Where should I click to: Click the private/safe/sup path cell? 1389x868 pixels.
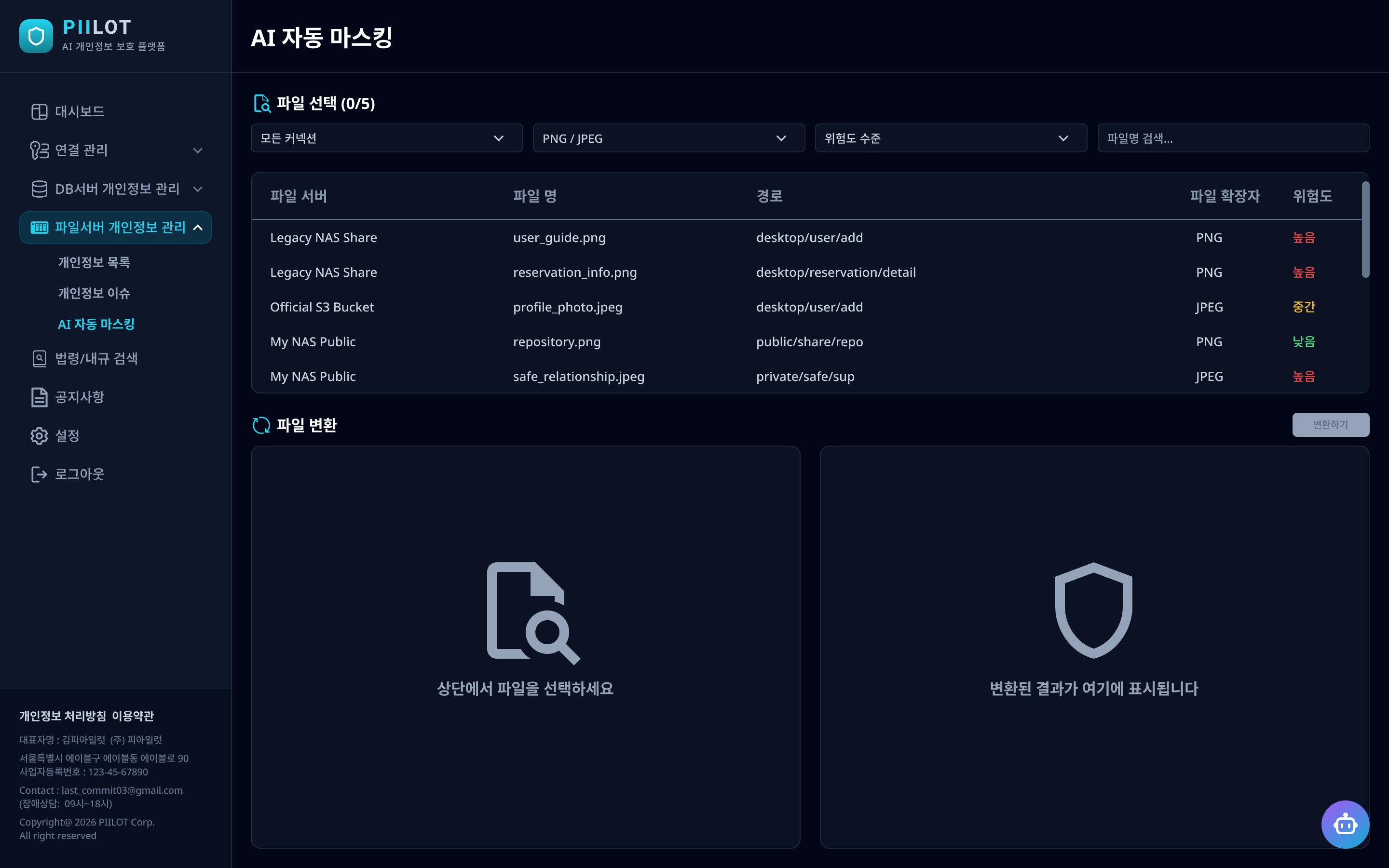[x=804, y=377]
